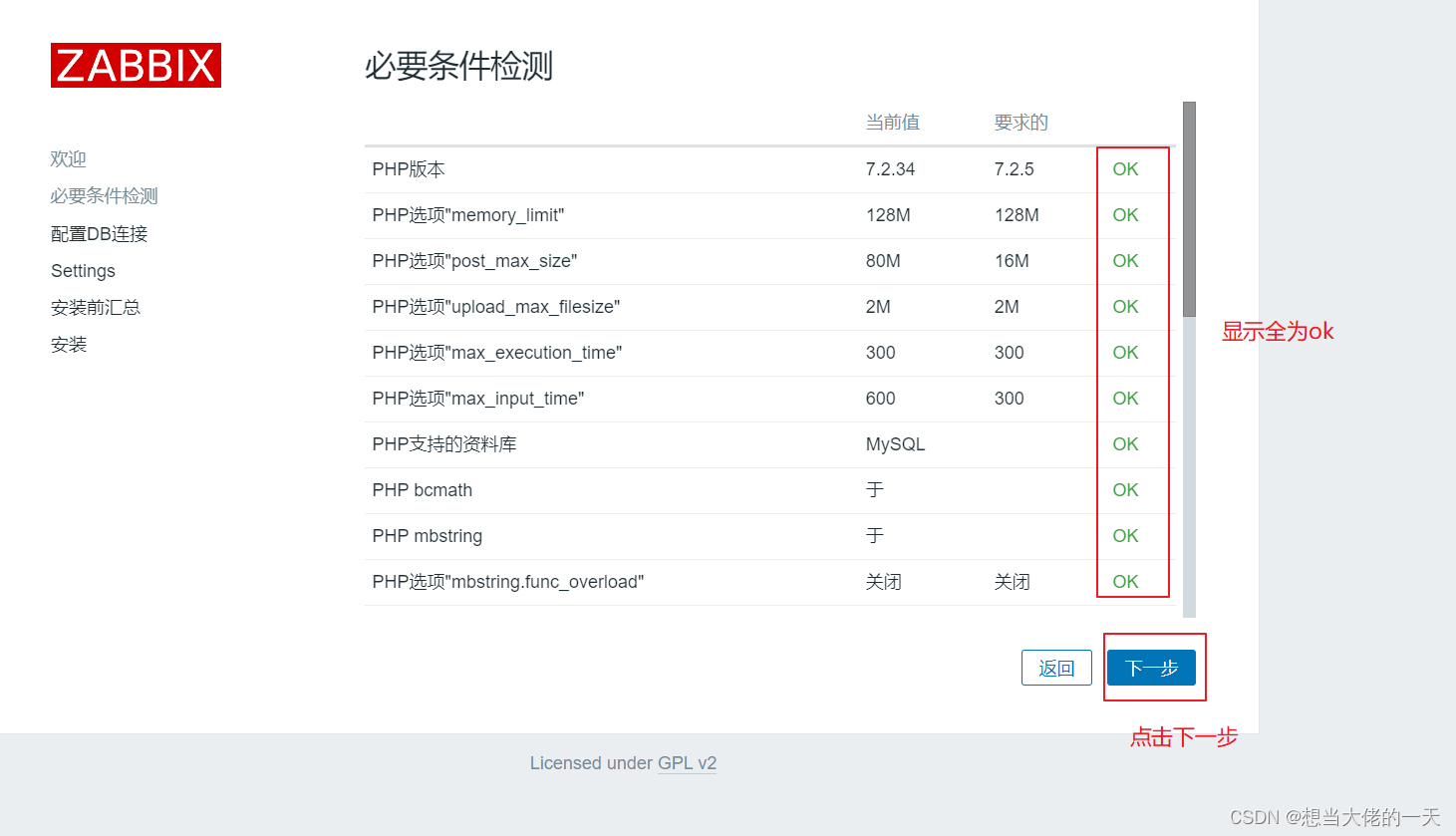This screenshot has height=836, width=1456.
Task: Click the PHP选项"max_execution_time" row label
Action: point(497,353)
